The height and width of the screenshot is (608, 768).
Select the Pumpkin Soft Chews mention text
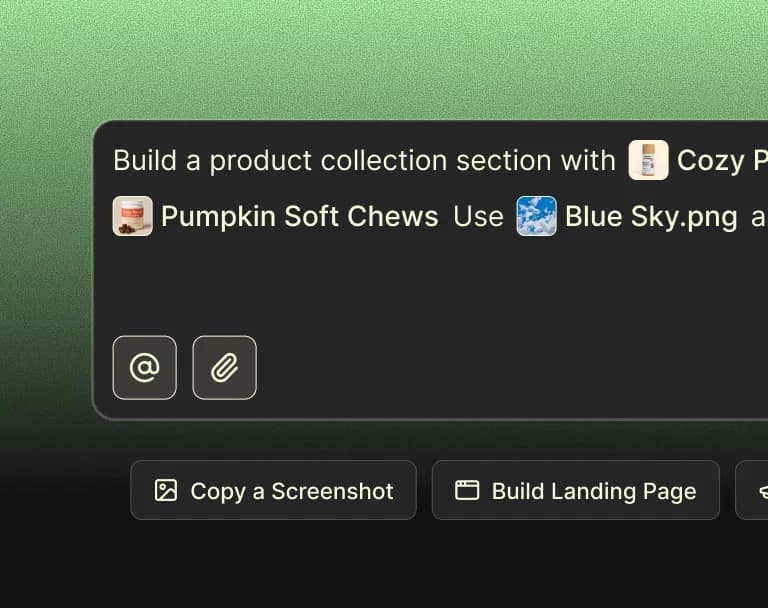click(299, 217)
